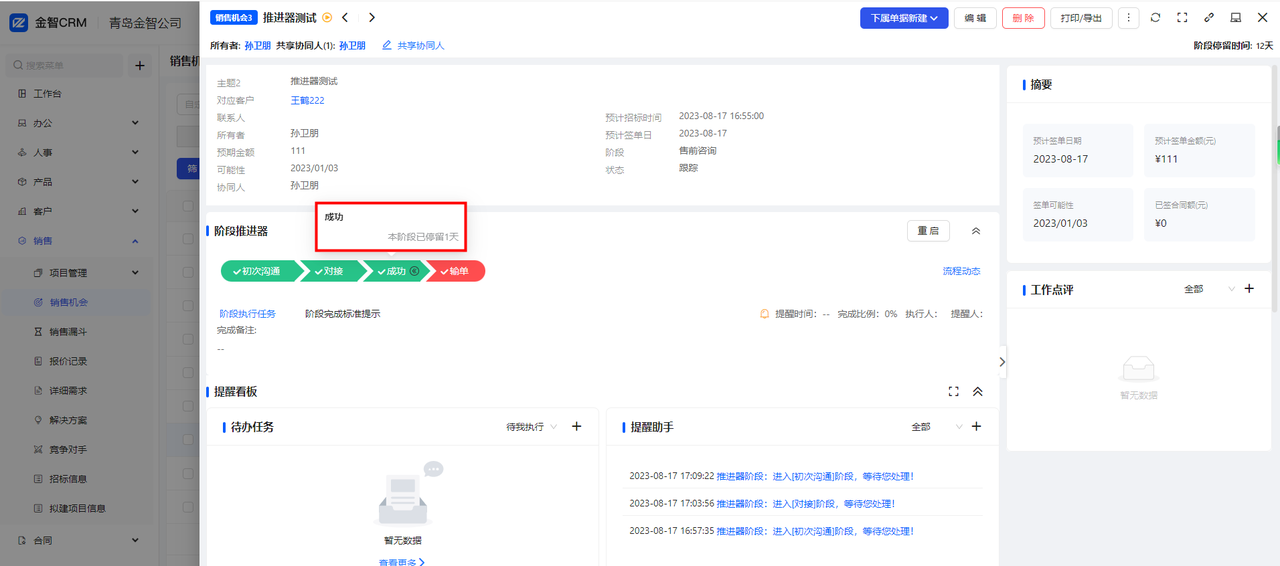Viewport: 1280px width, 566px height.
Task: Click the fullscreen icon in top toolbar
Action: click(x=1182, y=18)
